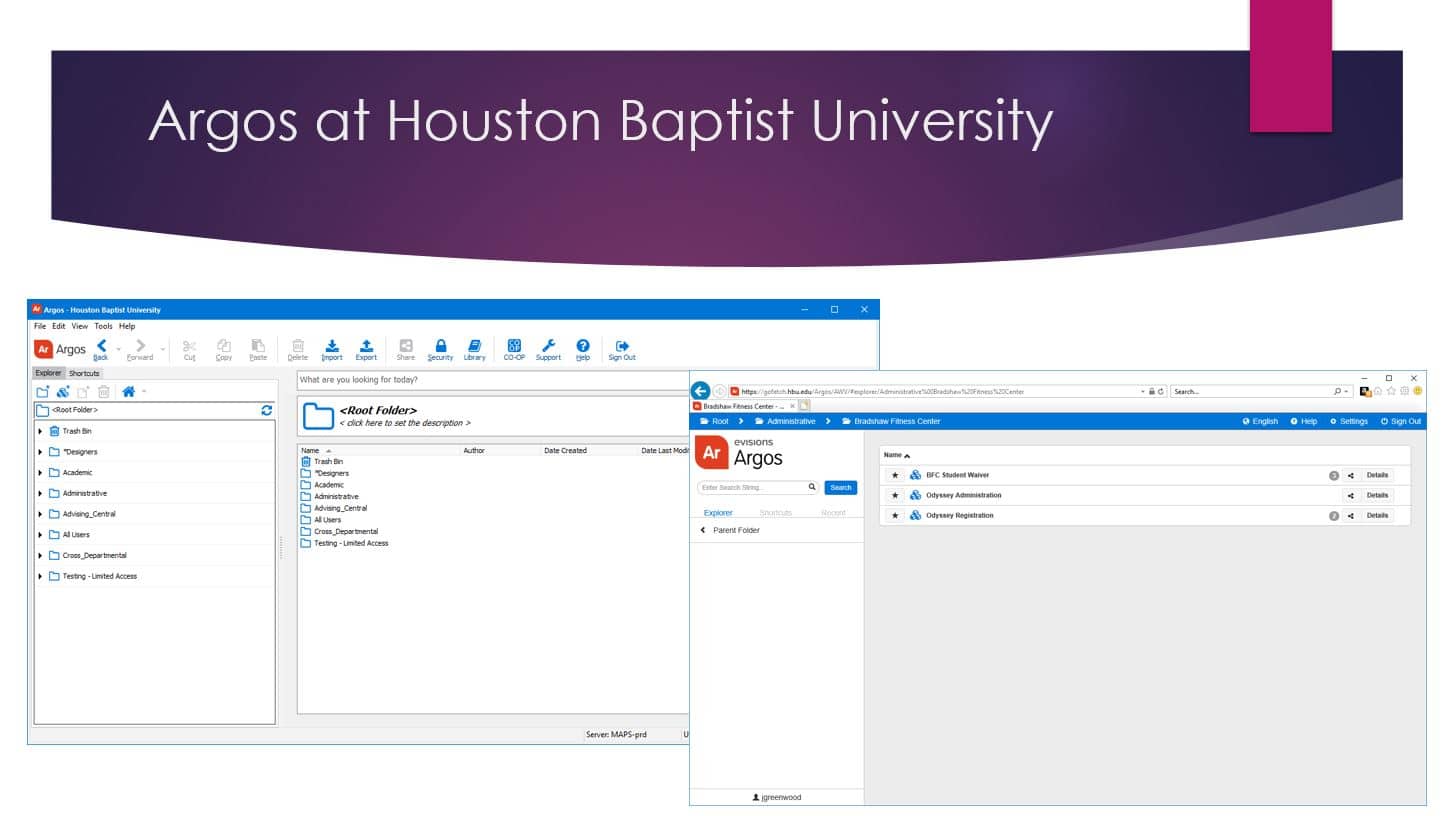Click the Cut scissors icon
This screenshot has height=816, width=1454.
click(189, 345)
